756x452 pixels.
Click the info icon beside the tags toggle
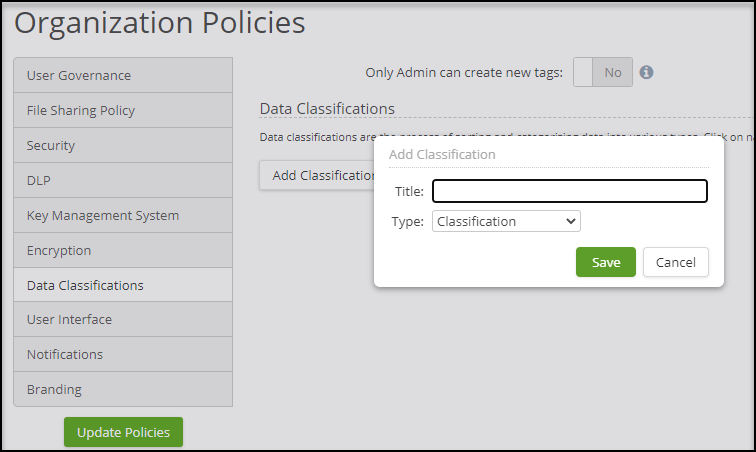[x=646, y=73]
